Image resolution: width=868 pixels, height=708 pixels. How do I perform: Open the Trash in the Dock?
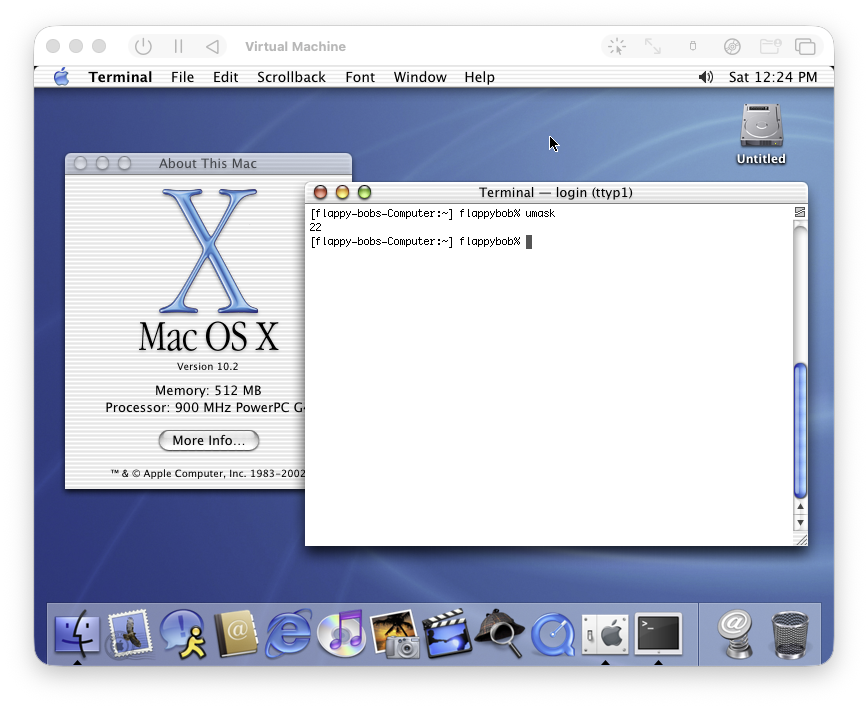point(790,634)
